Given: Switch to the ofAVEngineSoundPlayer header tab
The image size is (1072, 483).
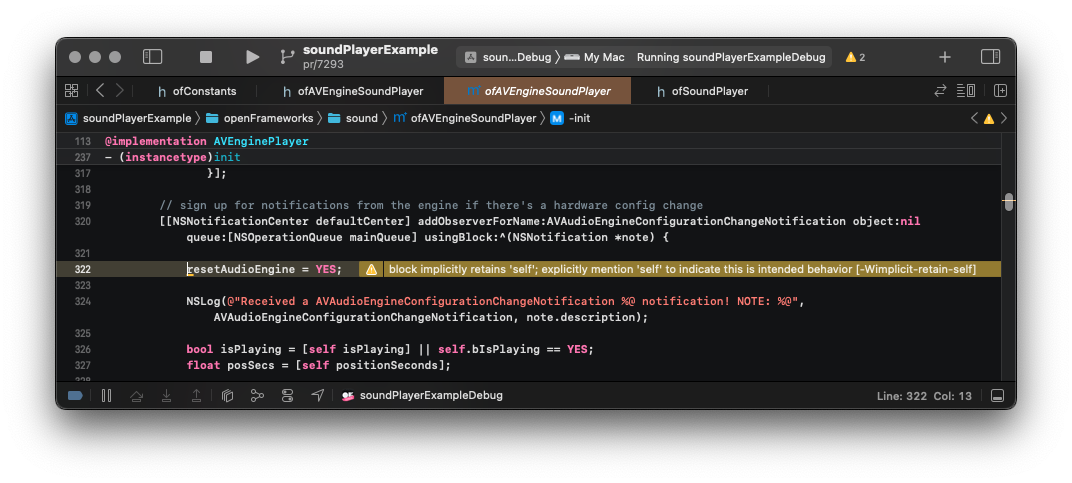Looking at the screenshot, I should click(351, 91).
